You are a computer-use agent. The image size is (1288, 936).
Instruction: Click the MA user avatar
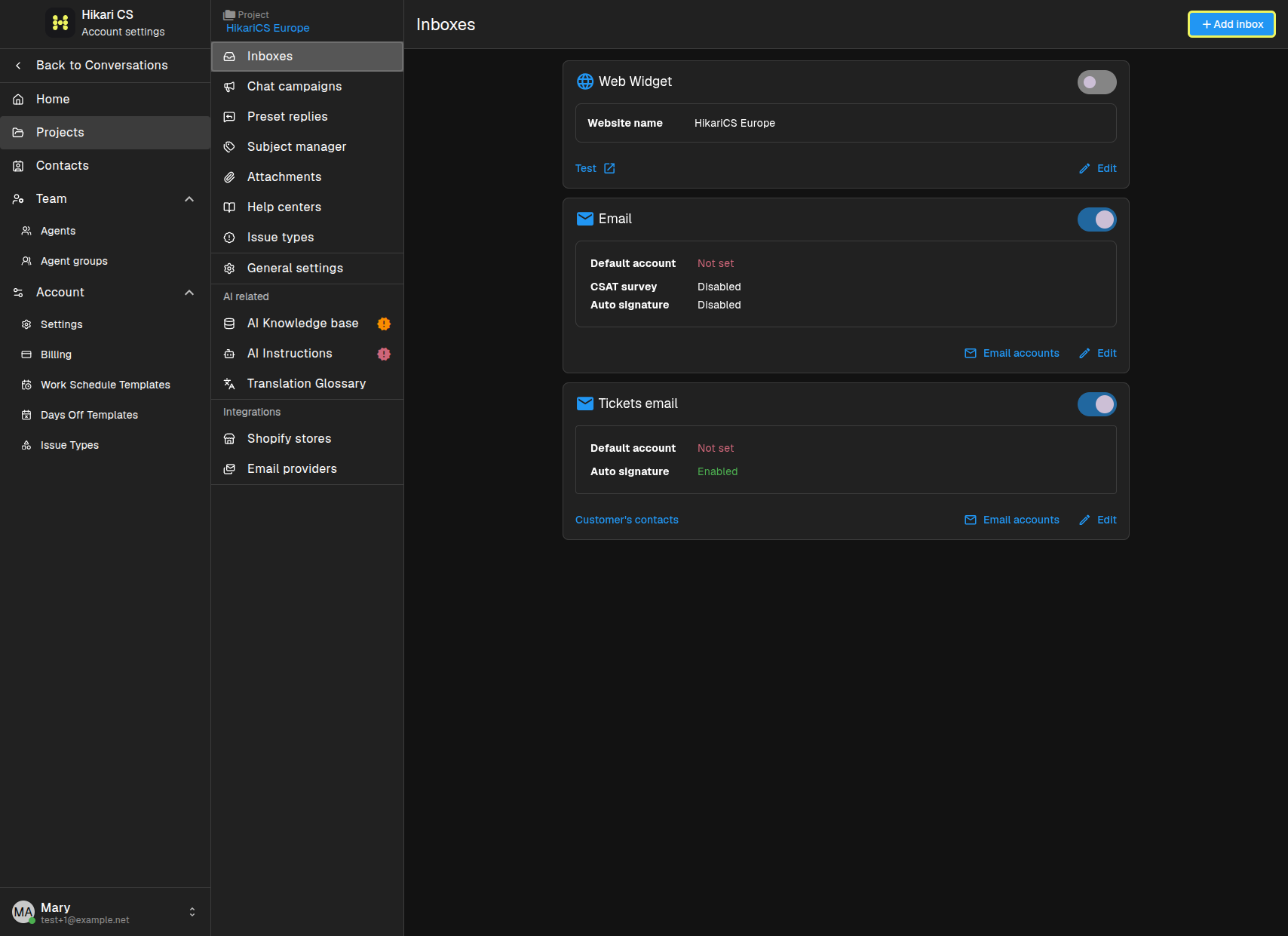(23, 912)
